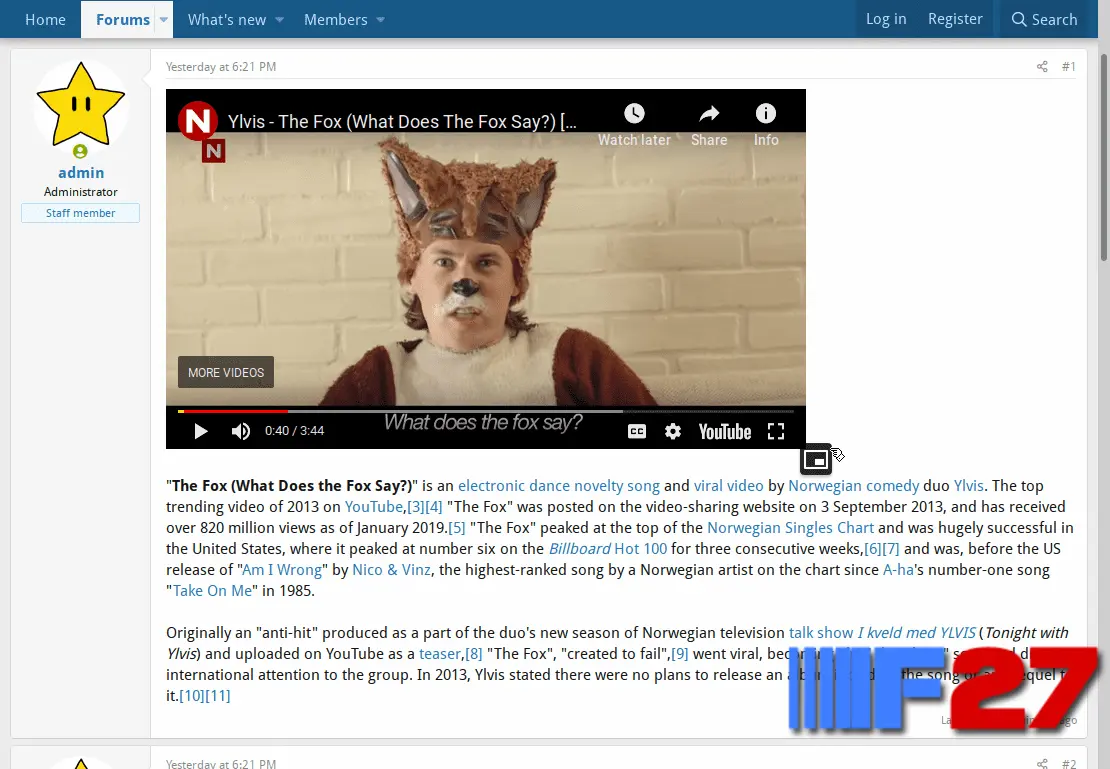Open video settings gear icon
Screen dimensions: 1110x769
pos(673,431)
